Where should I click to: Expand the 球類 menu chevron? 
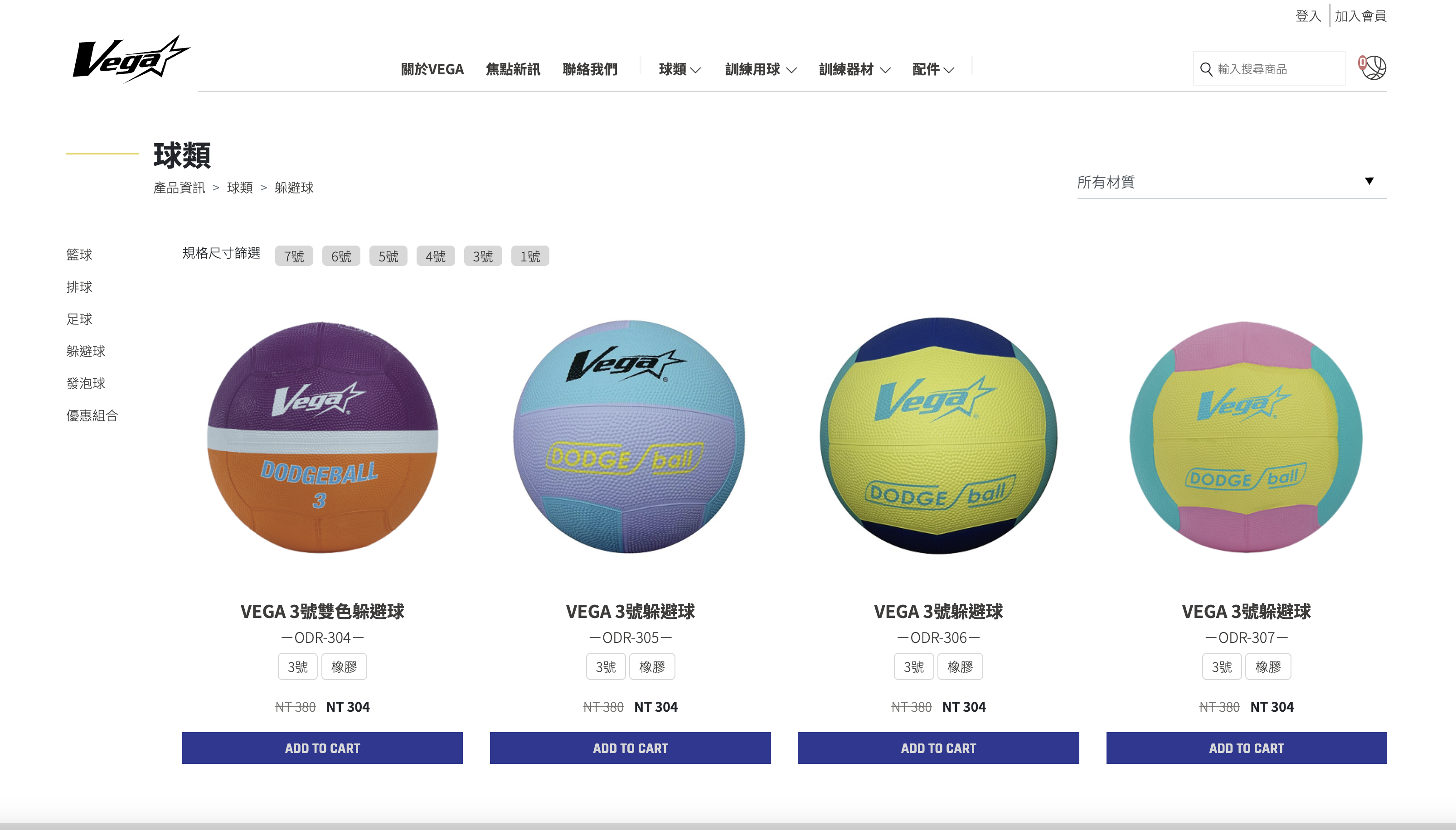[695, 70]
